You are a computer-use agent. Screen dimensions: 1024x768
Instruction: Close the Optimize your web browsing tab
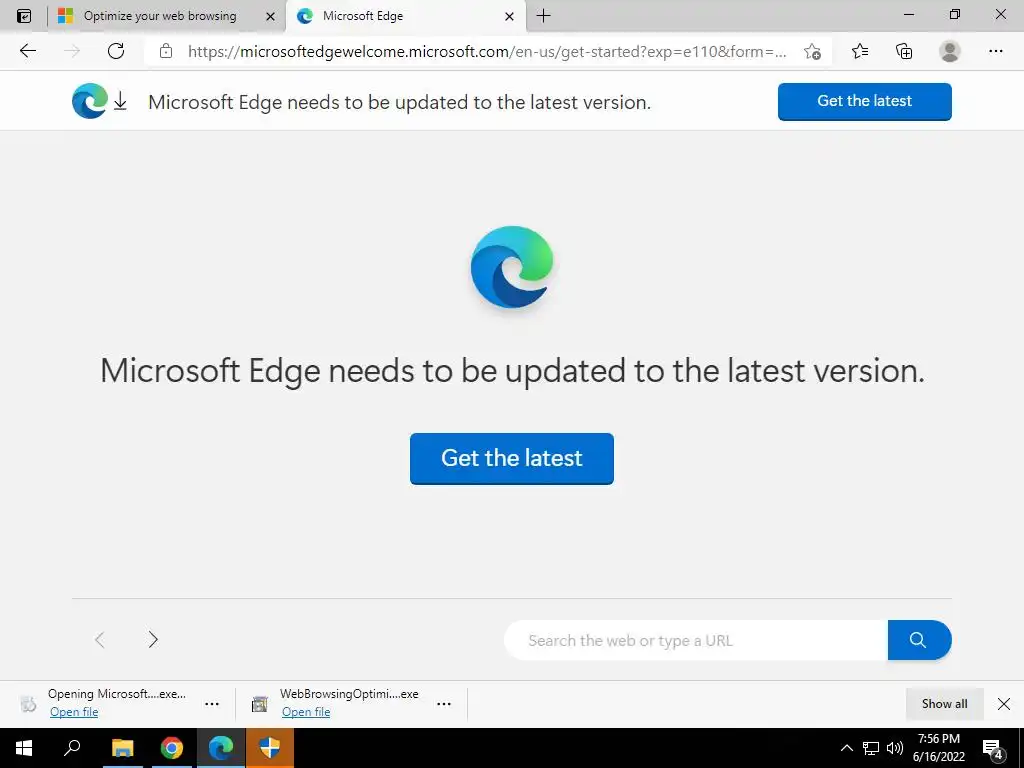coord(270,16)
